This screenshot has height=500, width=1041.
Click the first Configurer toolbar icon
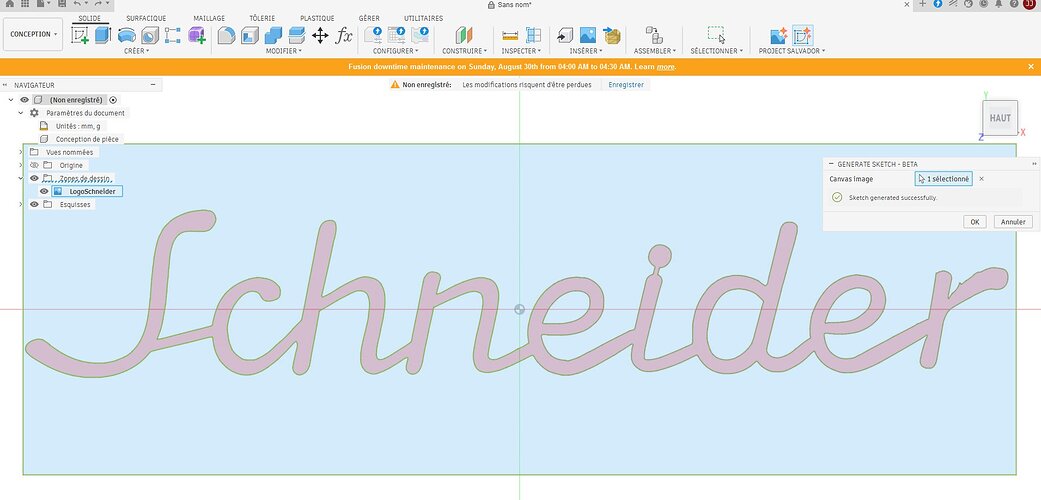373,35
